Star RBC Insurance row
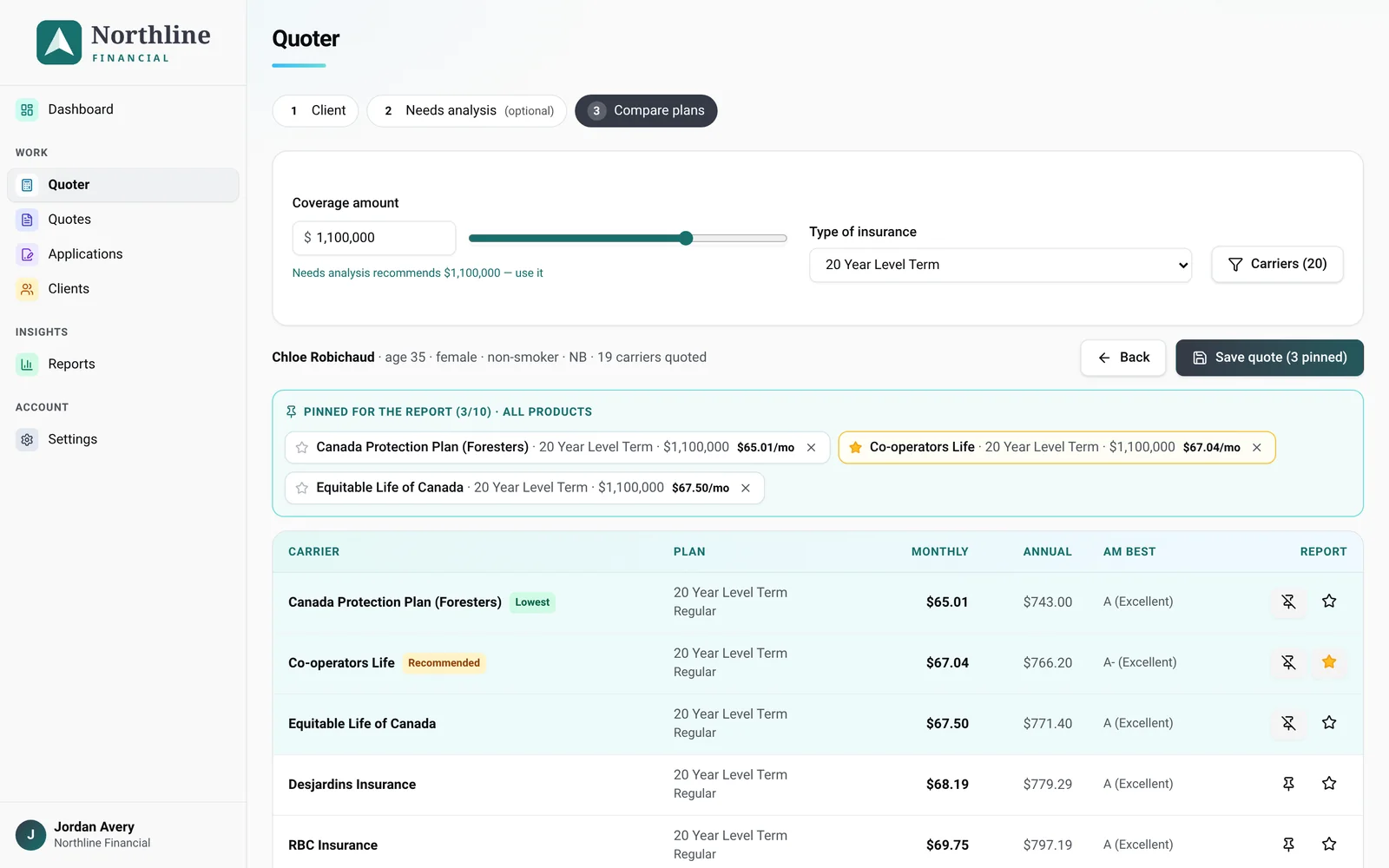Screen dimensions: 1389x868 [x=1329, y=845]
